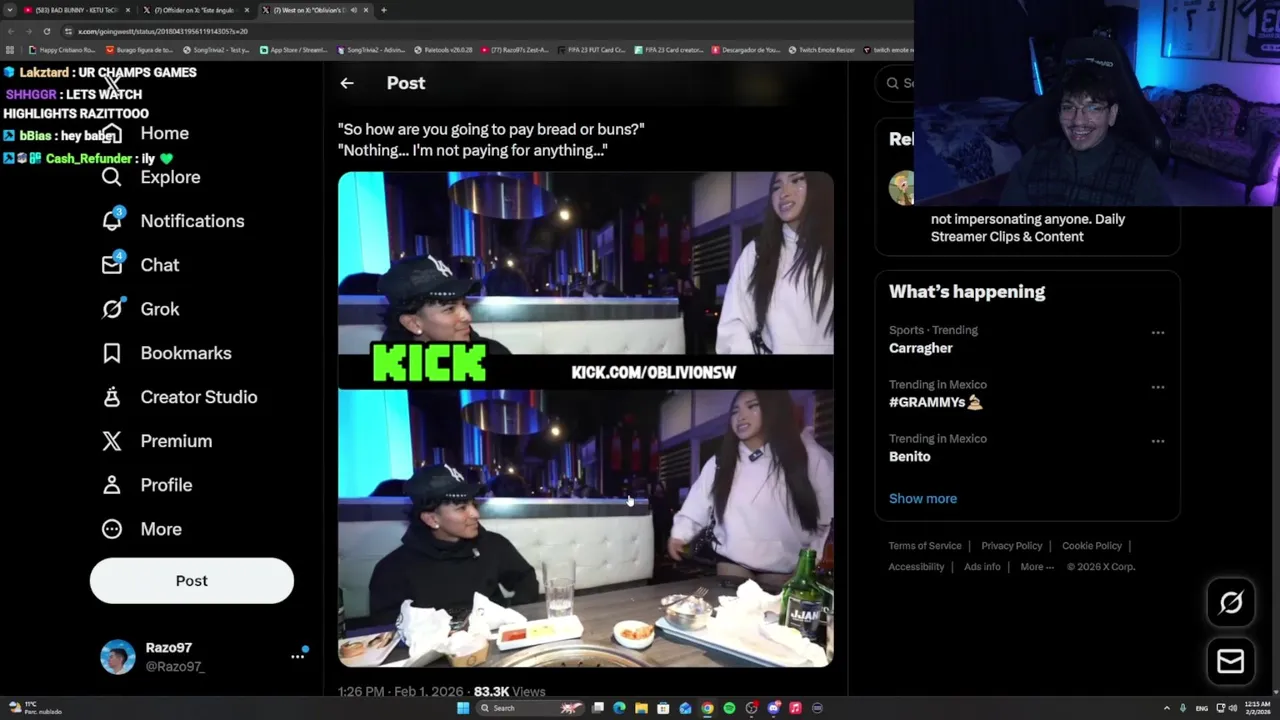The height and width of the screenshot is (720, 1280).
Task: Click the 83.3K Views count
Action: coord(509,691)
